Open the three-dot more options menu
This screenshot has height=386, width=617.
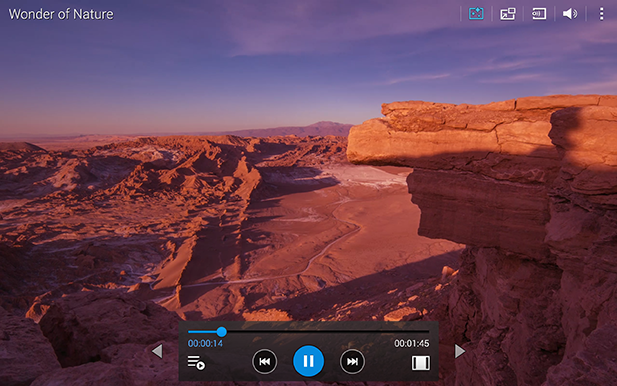pos(601,14)
